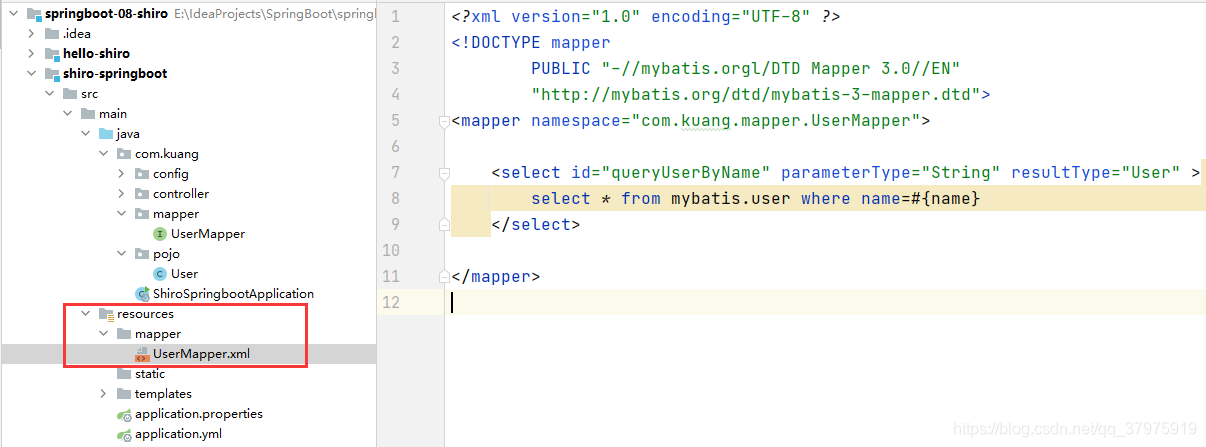Click the com.kuang package icon
Viewport: 1206px width, 447px height.
pos(123,154)
